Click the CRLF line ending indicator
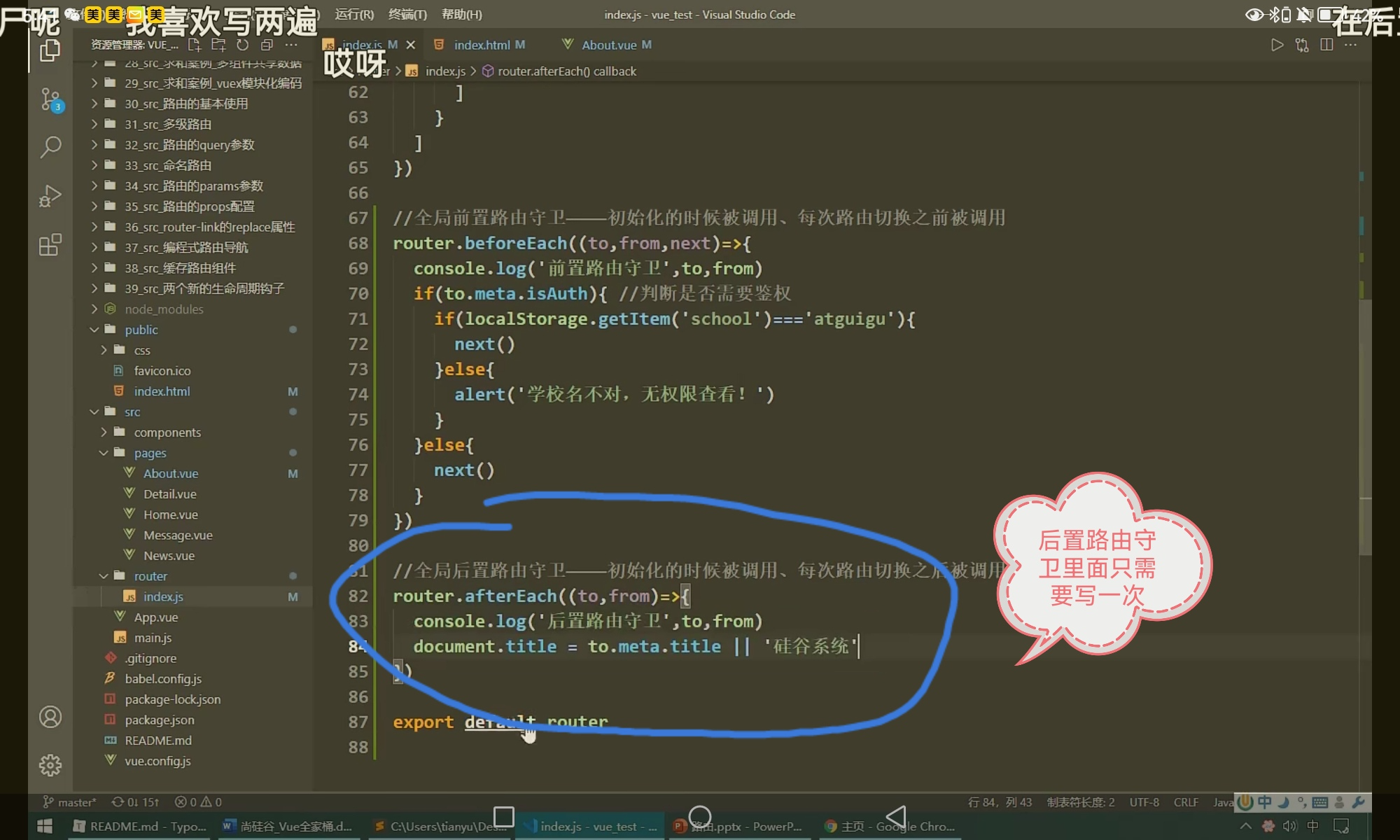The height and width of the screenshot is (840, 1400). click(x=1186, y=802)
